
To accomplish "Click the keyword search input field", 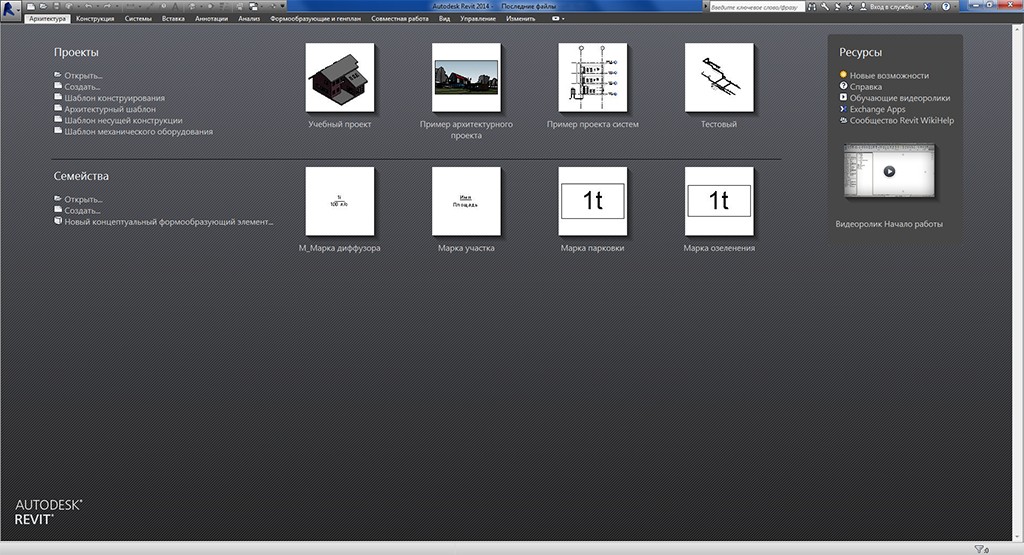I will pyautogui.click(x=758, y=7).
